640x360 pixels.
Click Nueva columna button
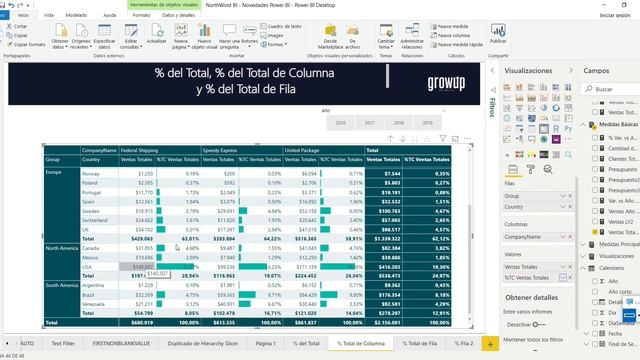click(x=450, y=36)
